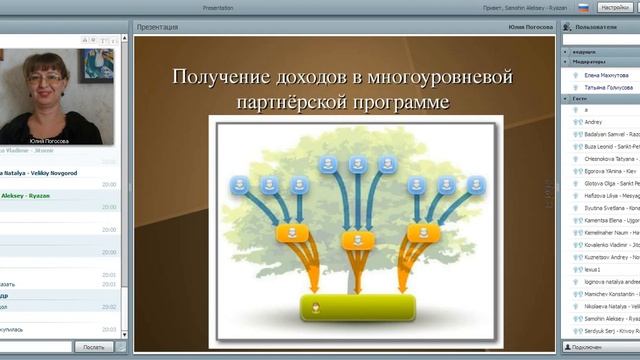Image resolution: width=640 pixels, height=360 pixels.
Task: Select the Russian flag language icon
Action: point(583,7)
